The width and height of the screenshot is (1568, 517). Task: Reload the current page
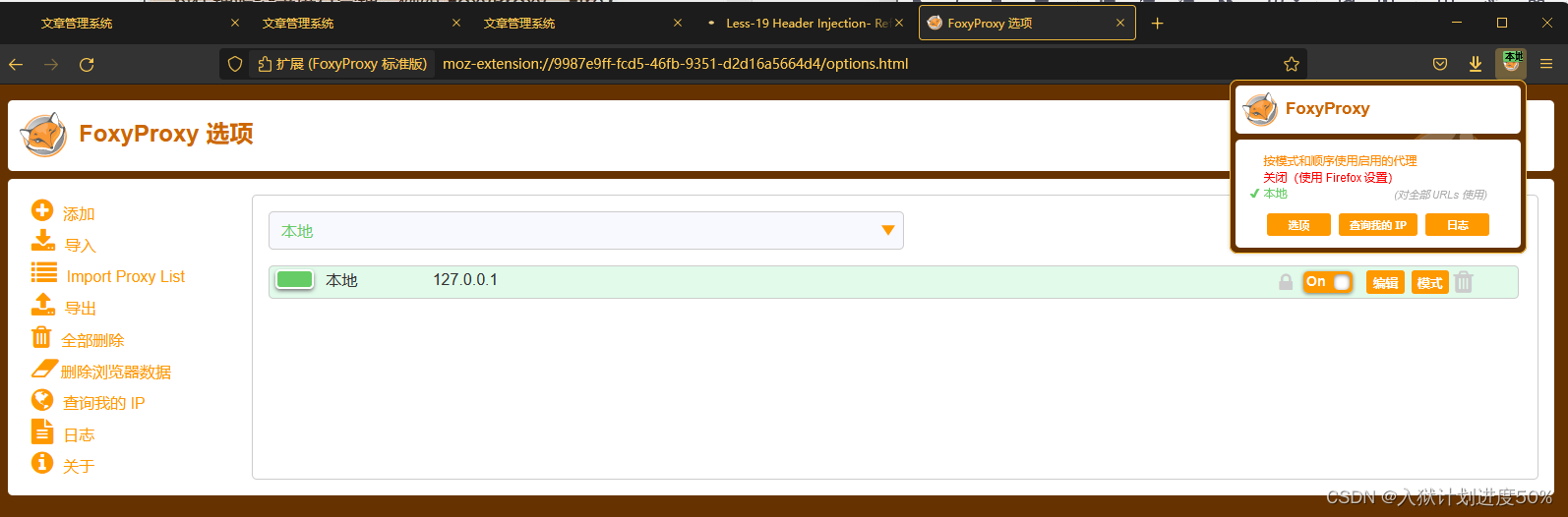coord(87,64)
